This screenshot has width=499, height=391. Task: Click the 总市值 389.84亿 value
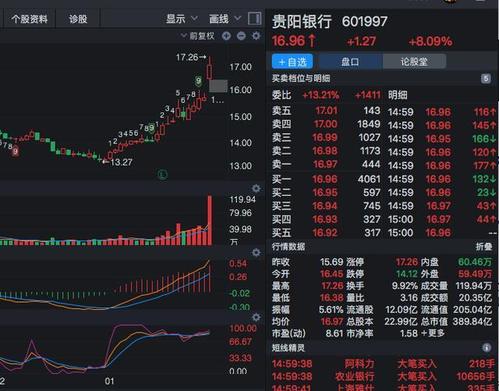472,321
